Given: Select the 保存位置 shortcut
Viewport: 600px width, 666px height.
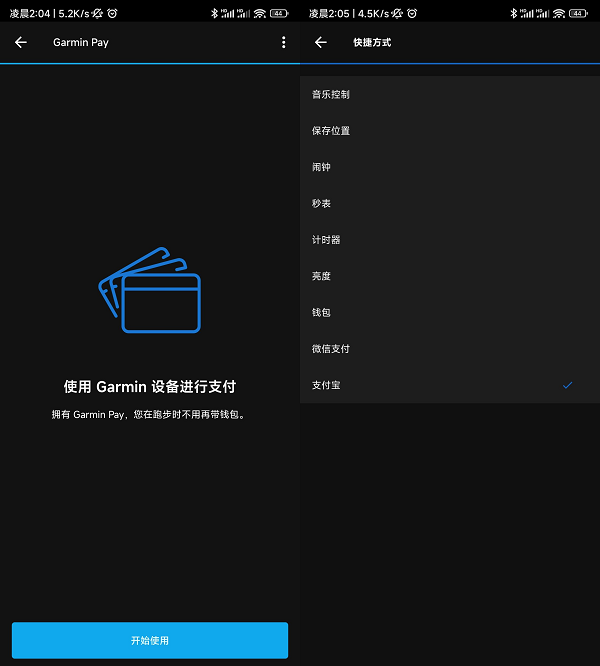Looking at the screenshot, I should click(450, 130).
